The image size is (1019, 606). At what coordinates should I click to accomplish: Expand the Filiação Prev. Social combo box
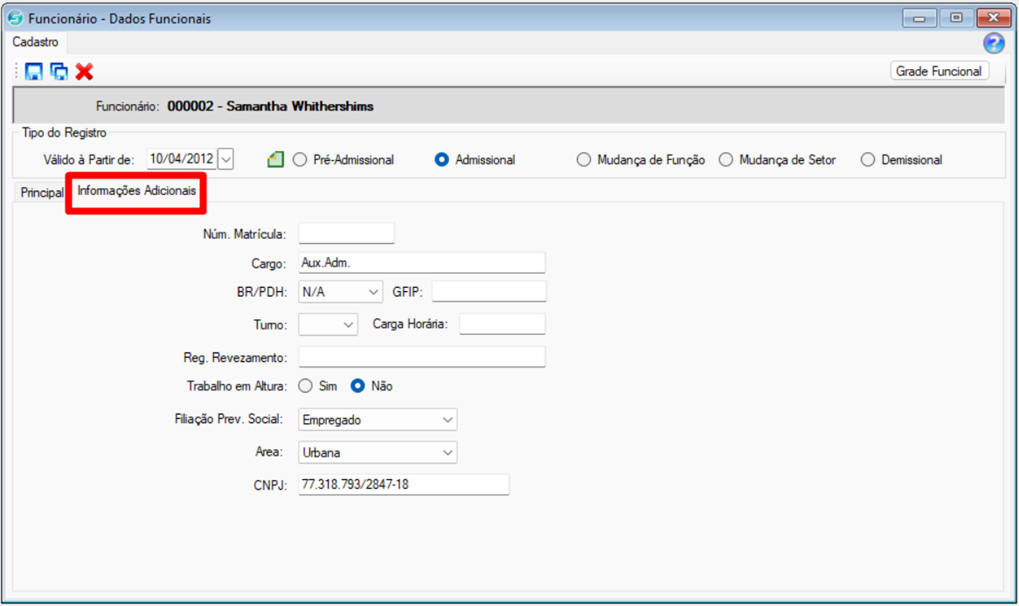pos(447,420)
